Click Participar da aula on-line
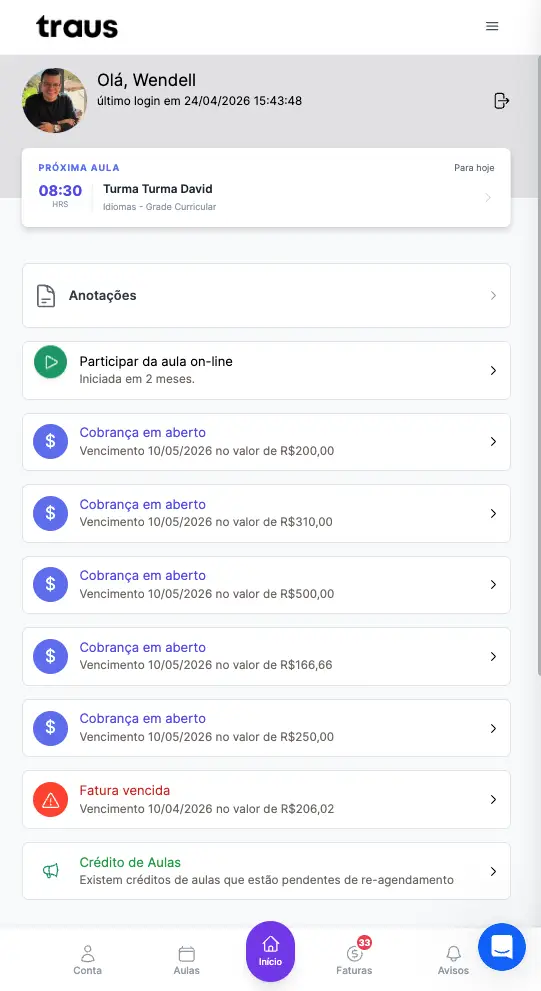 point(156,362)
